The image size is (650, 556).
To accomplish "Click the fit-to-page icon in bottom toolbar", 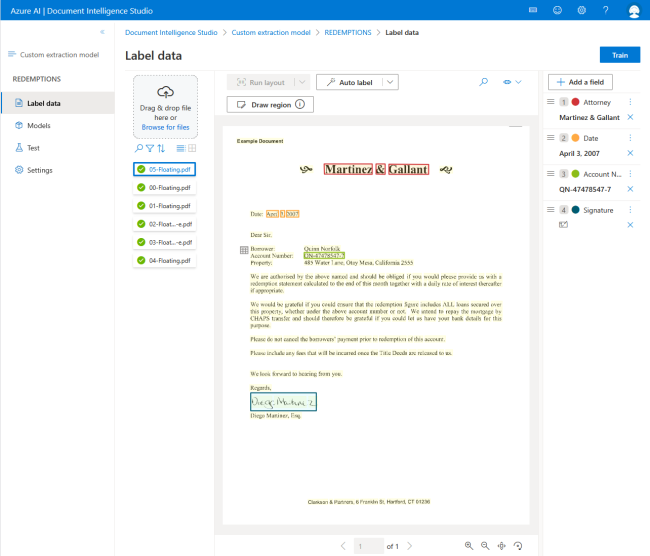I will tap(501, 545).
